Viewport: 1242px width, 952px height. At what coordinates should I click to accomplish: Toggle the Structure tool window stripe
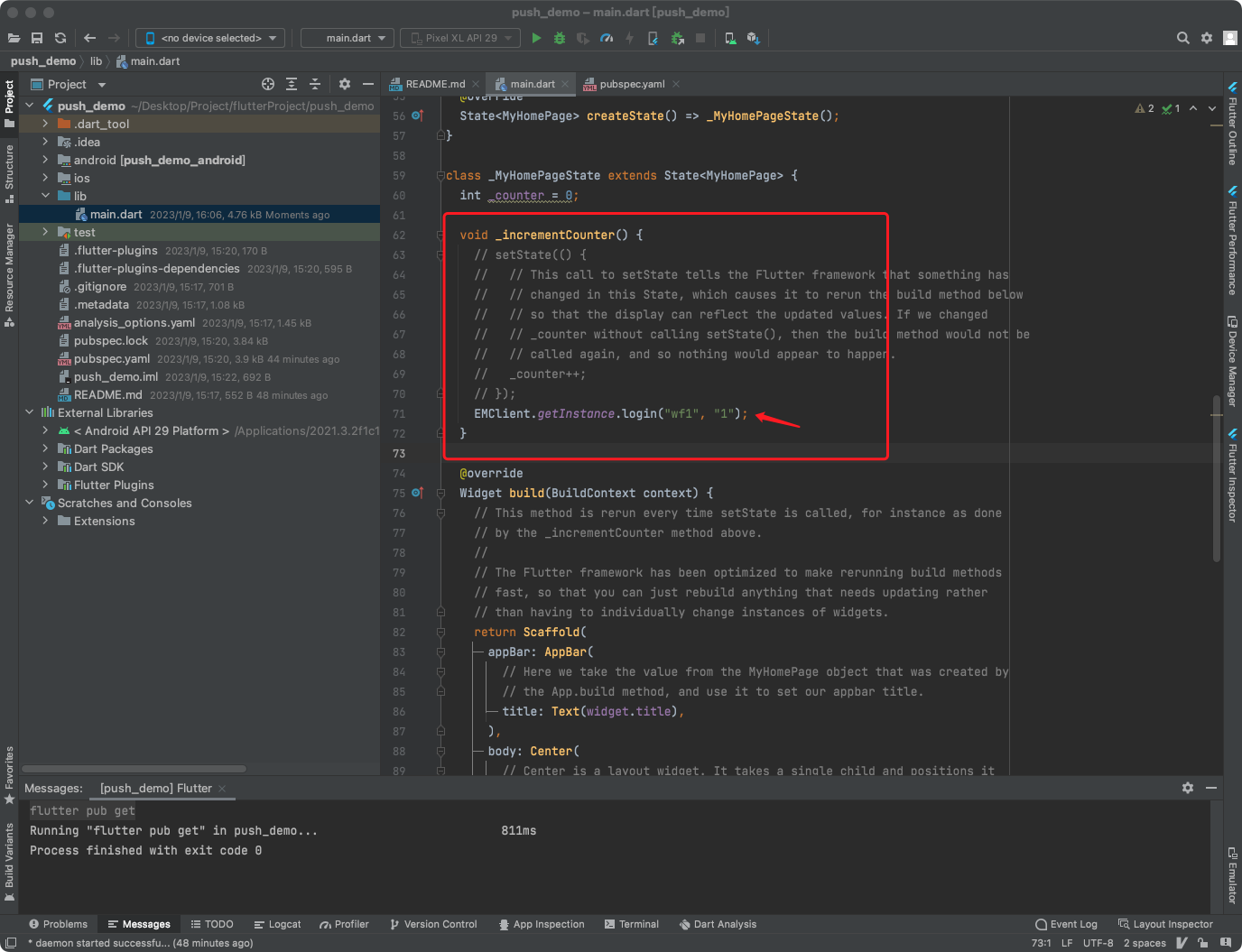(9, 173)
